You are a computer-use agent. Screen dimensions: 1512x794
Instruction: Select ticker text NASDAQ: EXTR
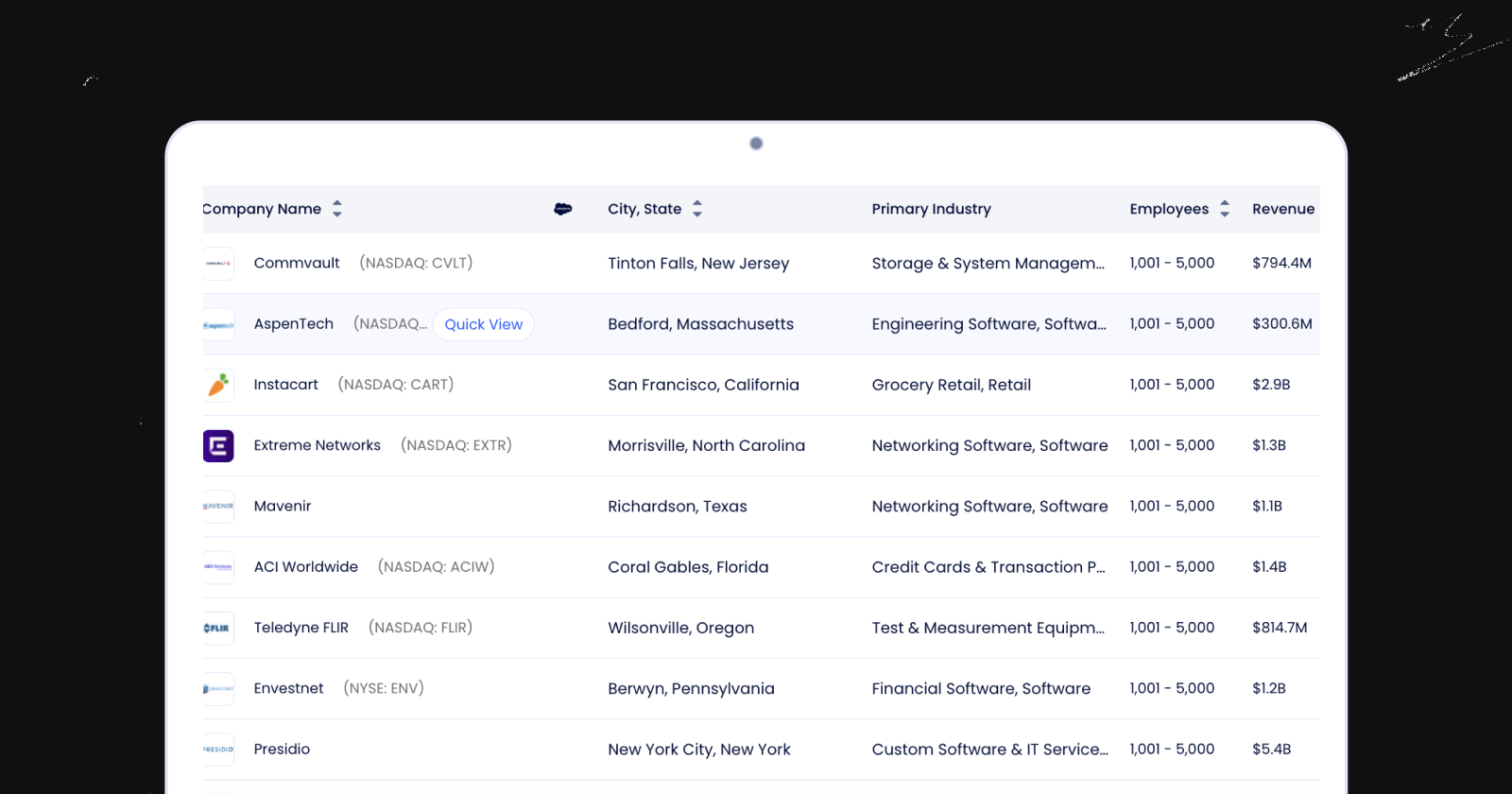pos(456,445)
